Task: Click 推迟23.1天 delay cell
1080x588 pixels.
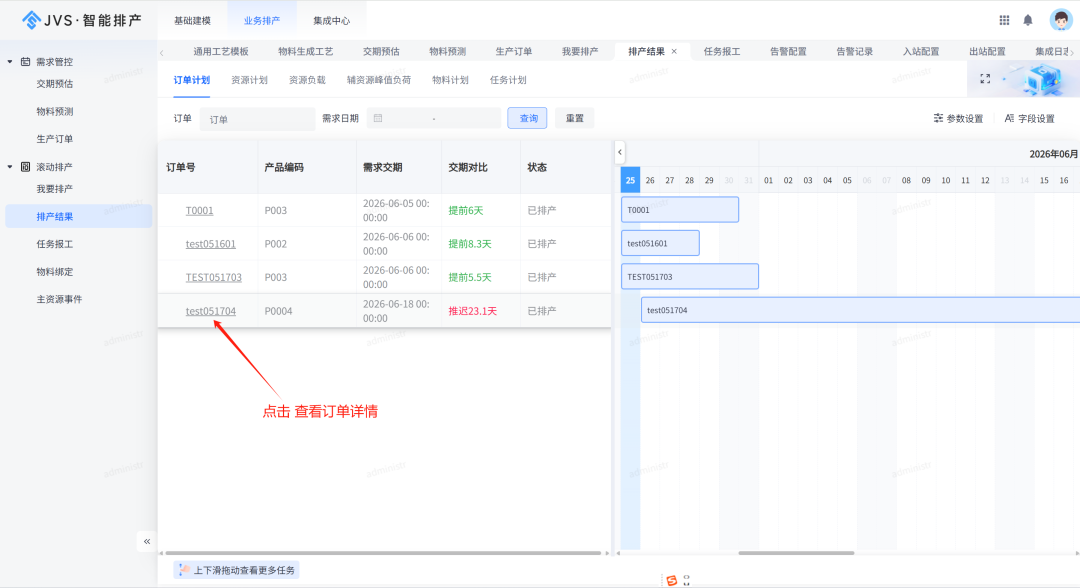Action: pyautogui.click(x=472, y=311)
